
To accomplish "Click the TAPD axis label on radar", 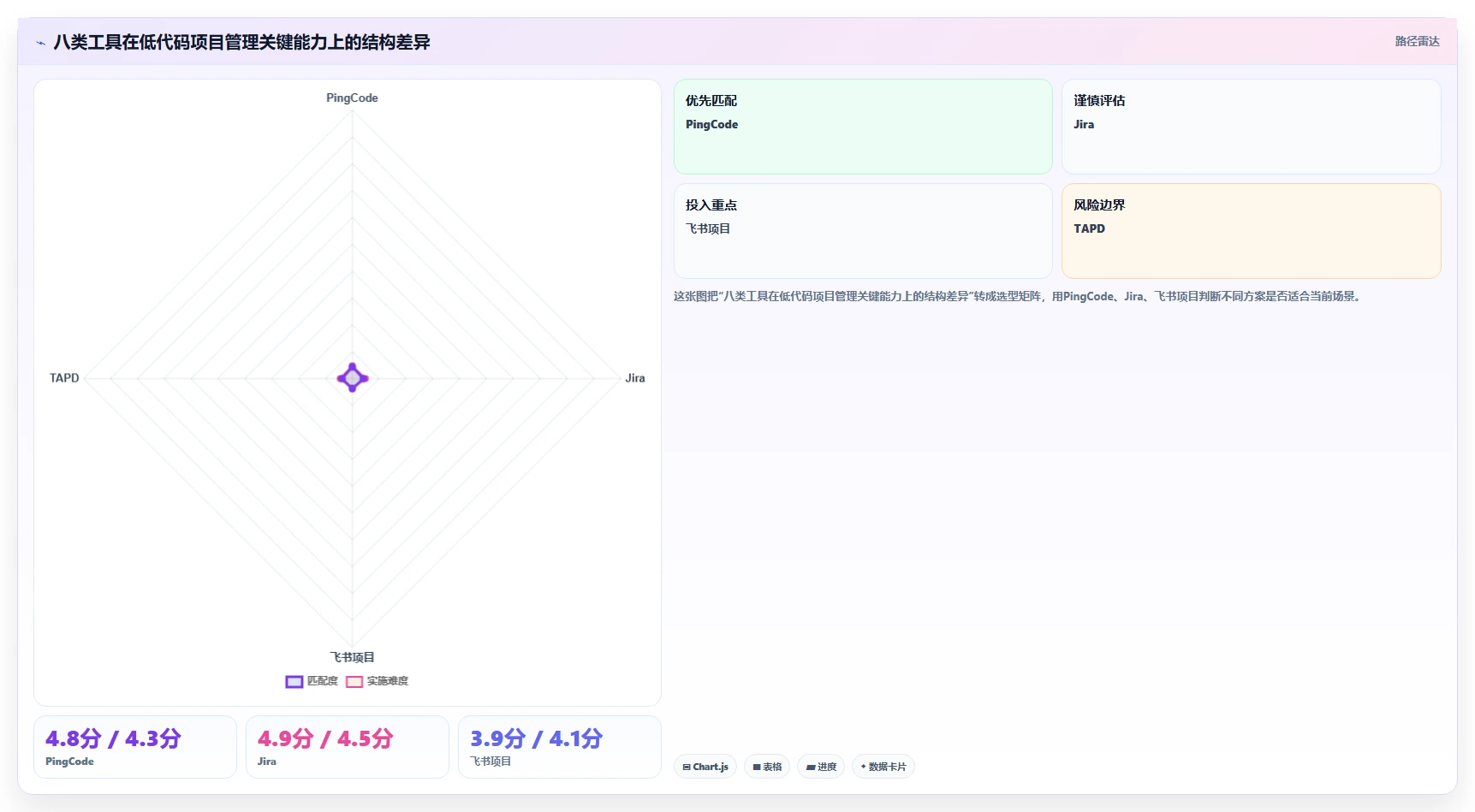I will tap(64, 377).
